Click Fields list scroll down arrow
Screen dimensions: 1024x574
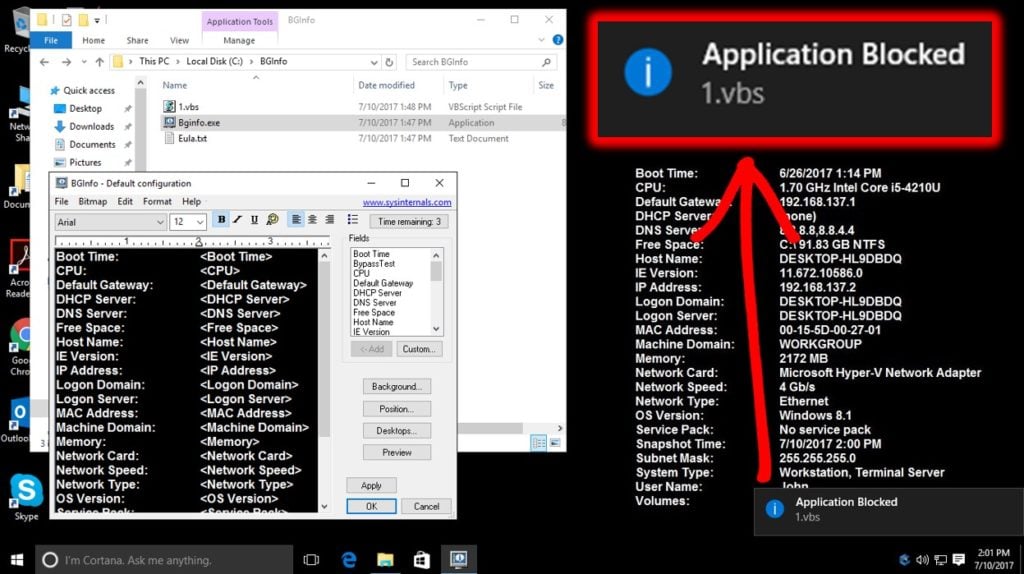(x=436, y=329)
